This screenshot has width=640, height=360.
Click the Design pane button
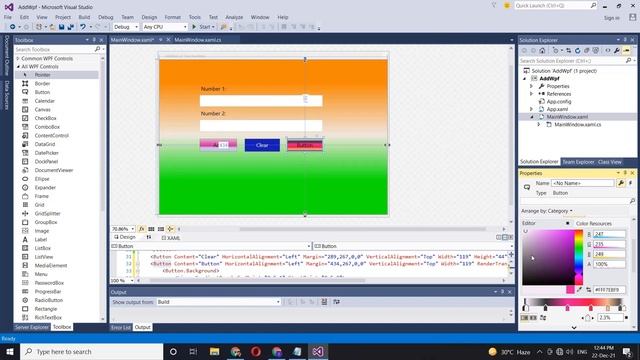[x=125, y=237]
